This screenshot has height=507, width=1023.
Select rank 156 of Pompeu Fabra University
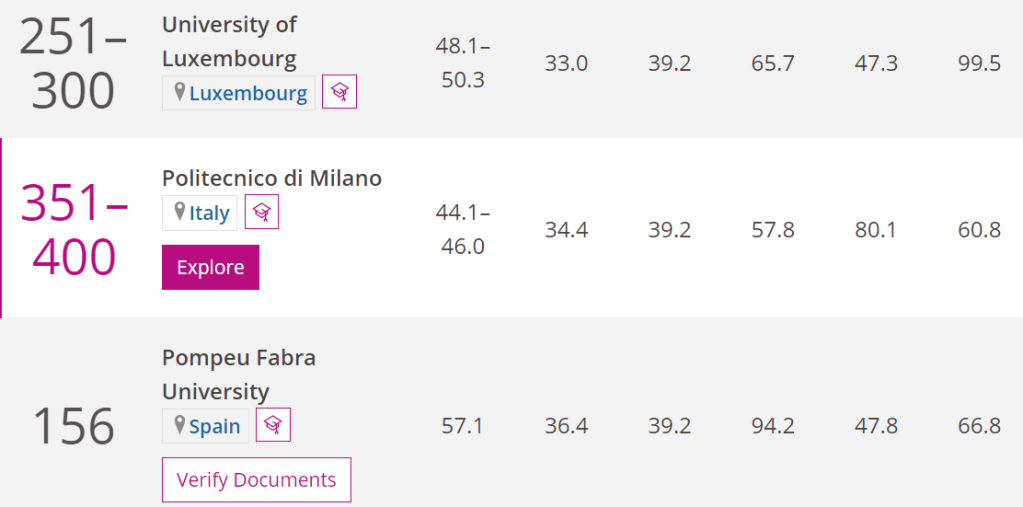pos(74,426)
